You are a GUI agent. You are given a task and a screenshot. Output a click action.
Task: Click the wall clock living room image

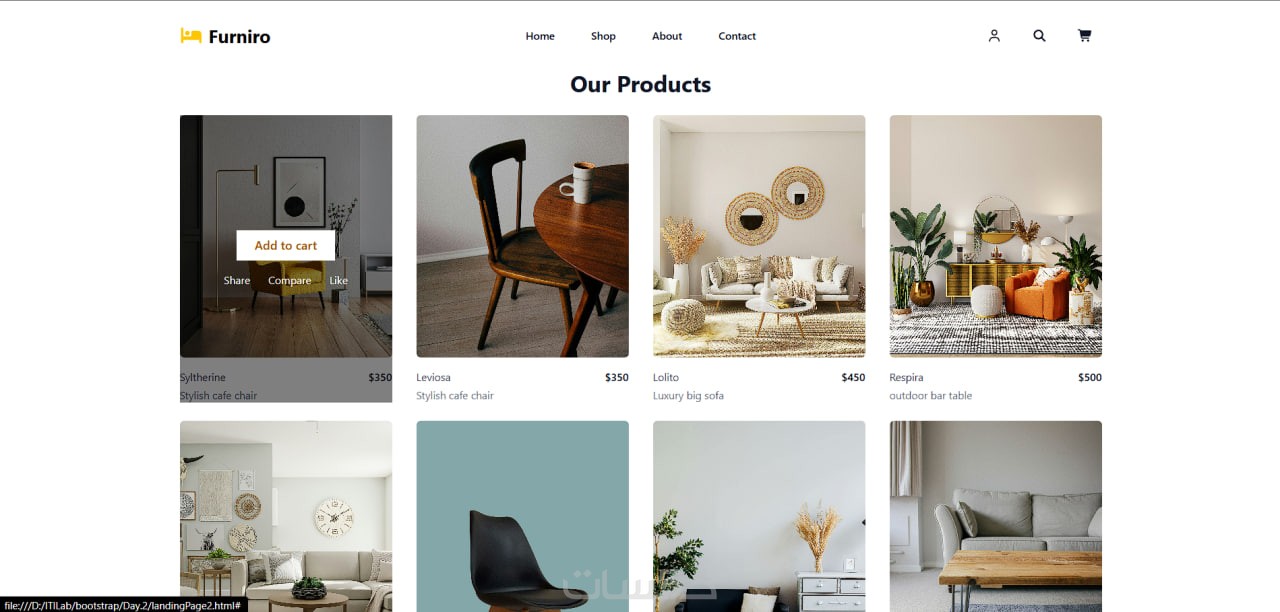[x=286, y=516]
